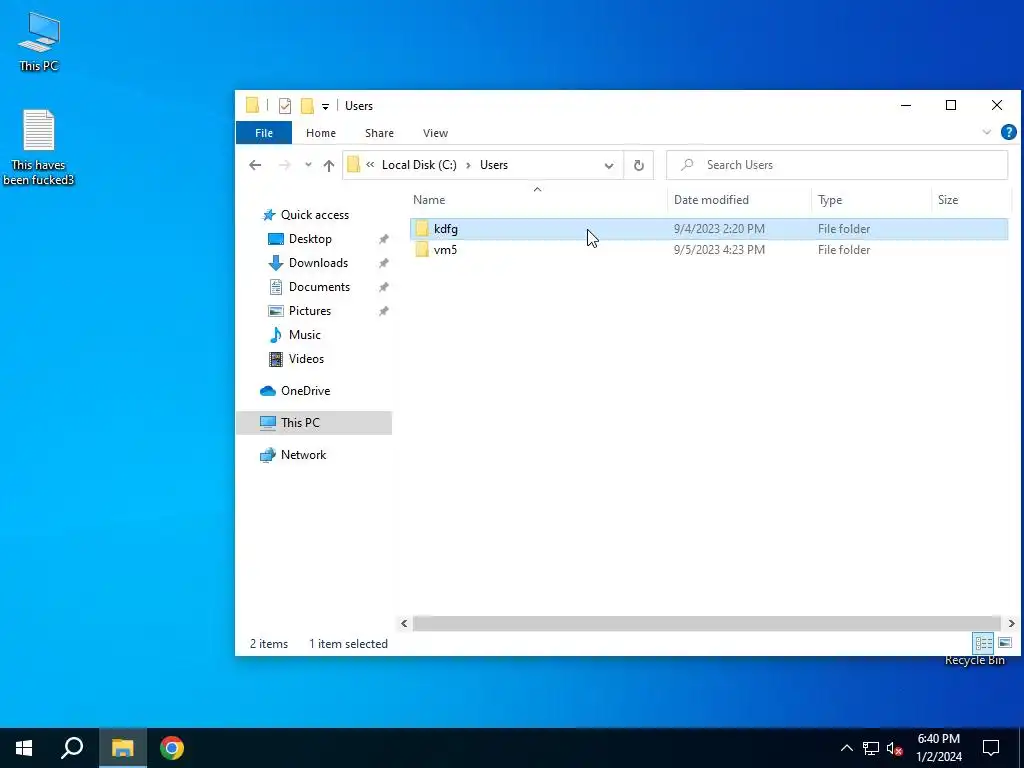This screenshot has height=768, width=1024.
Task: Click the horizontal scrollbar thumb
Action: (706, 623)
